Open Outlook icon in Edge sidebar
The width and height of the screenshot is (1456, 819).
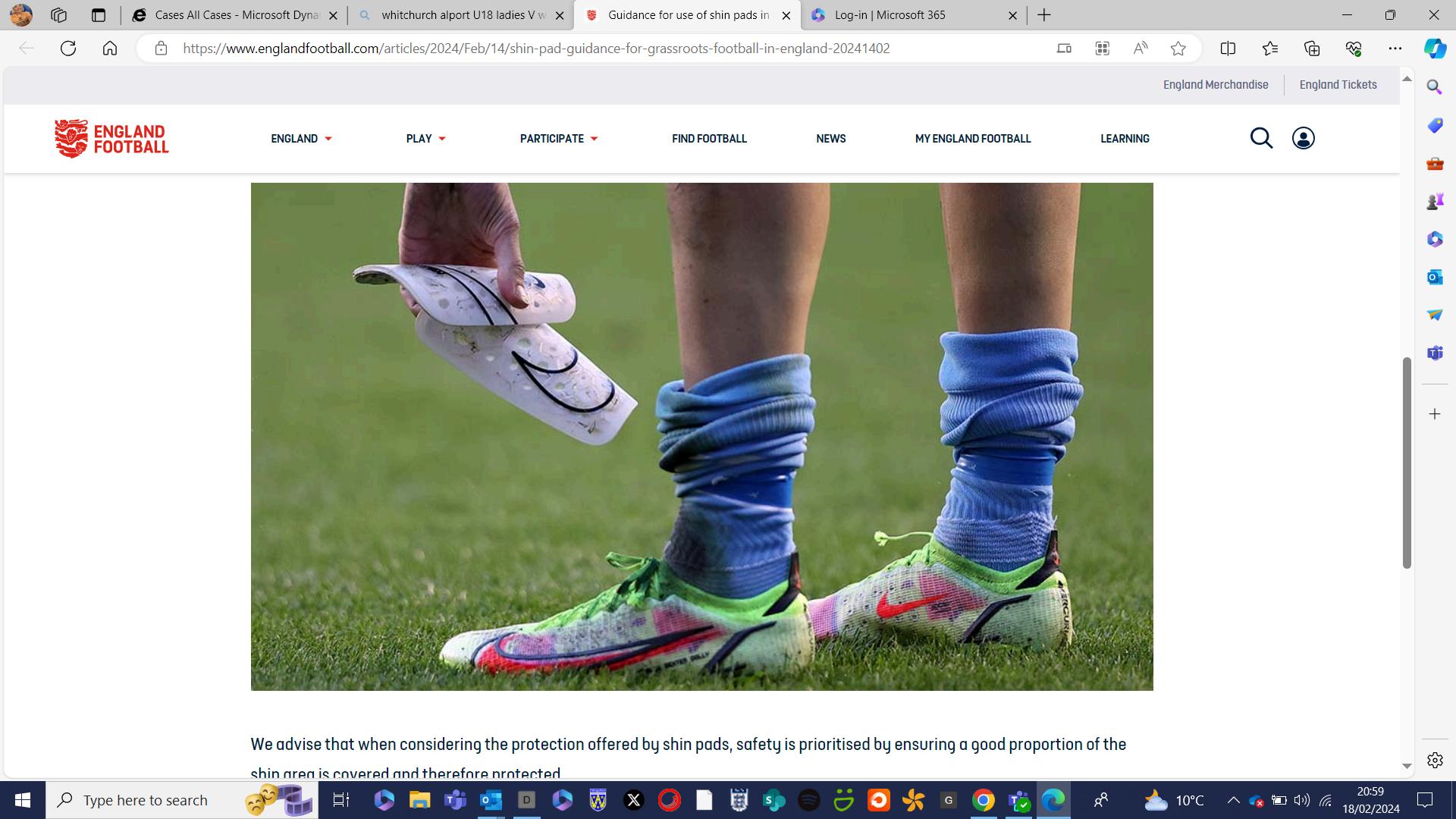(x=1434, y=277)
